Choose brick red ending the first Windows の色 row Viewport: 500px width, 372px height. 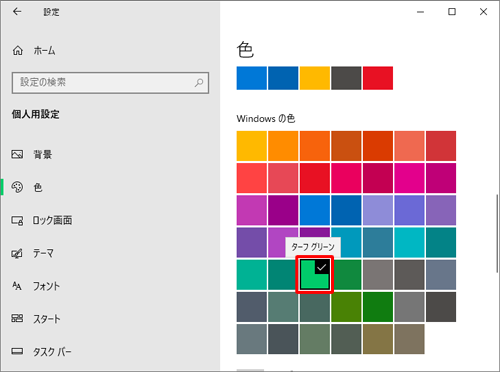(441, 146)
